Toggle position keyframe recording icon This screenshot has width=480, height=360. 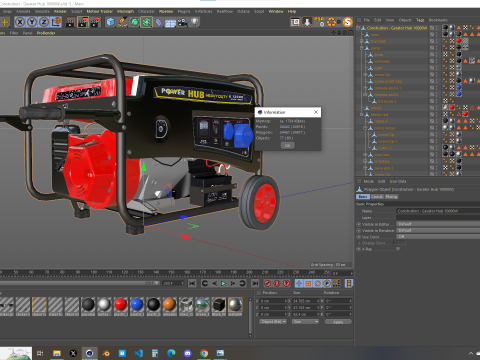(299, 283)
